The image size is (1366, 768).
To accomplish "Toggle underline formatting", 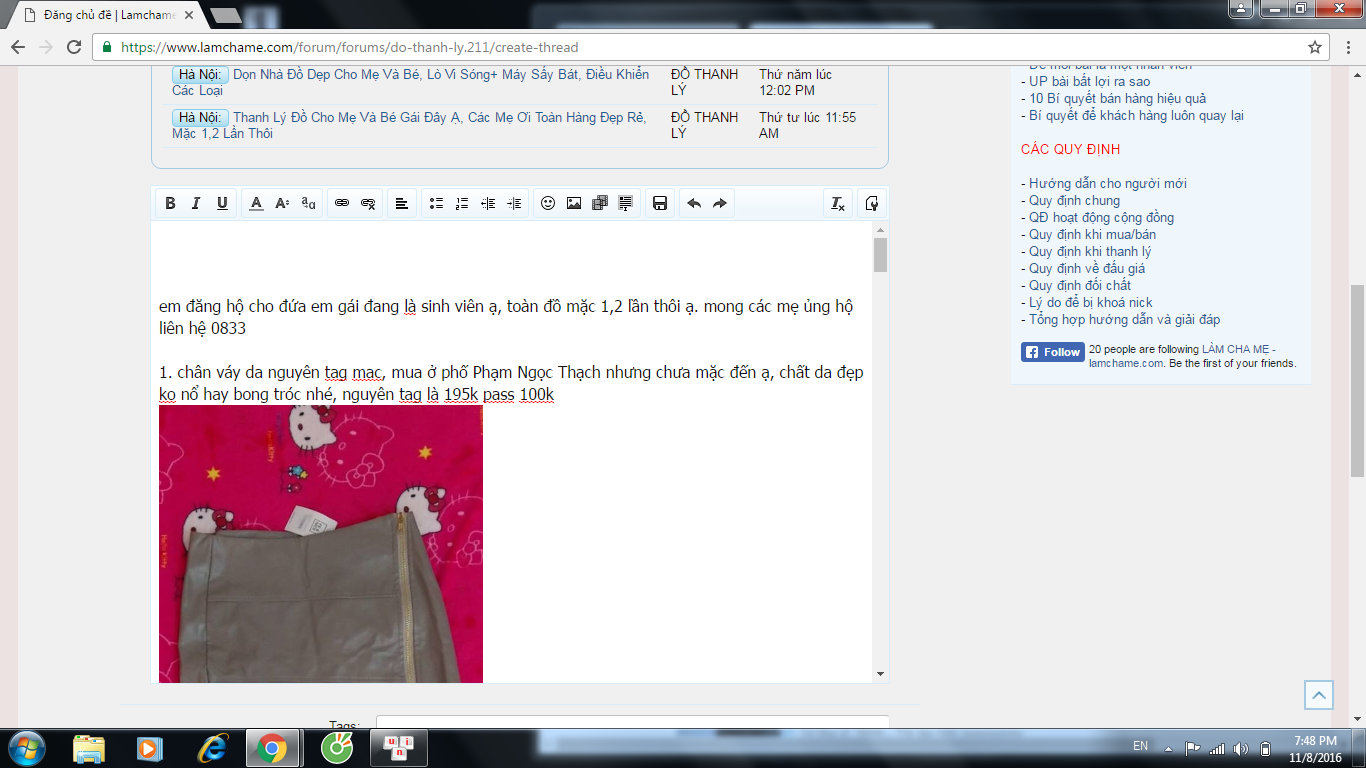I will (x=222, y=203).
